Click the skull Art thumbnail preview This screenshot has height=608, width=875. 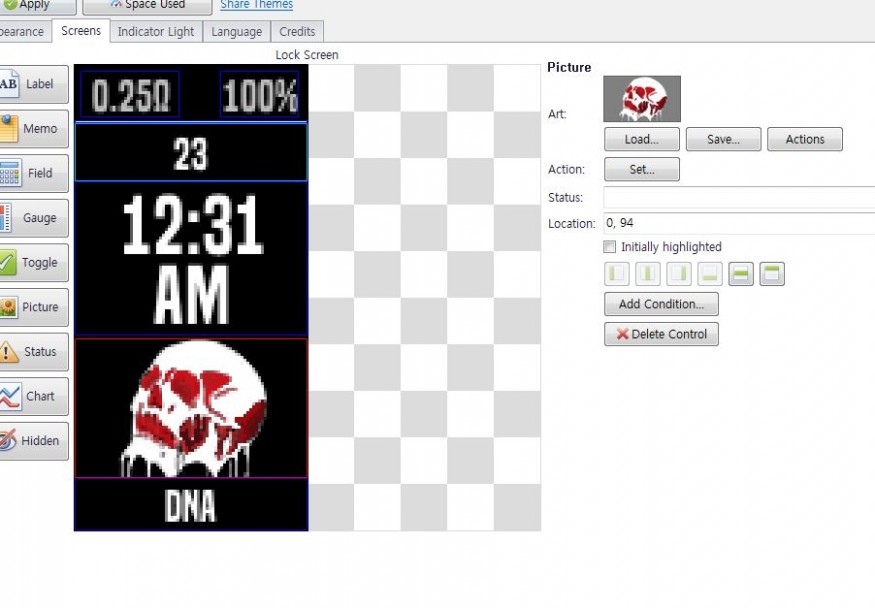[642, 99]
